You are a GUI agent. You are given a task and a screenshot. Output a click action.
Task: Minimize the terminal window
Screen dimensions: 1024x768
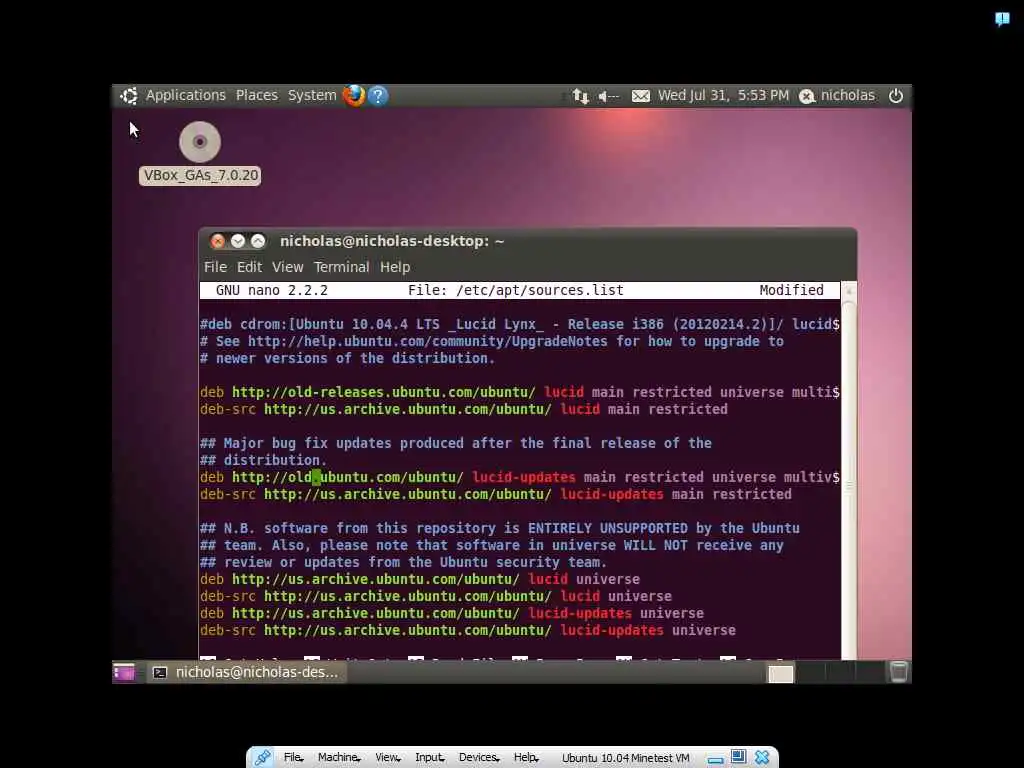click(238, 241)
